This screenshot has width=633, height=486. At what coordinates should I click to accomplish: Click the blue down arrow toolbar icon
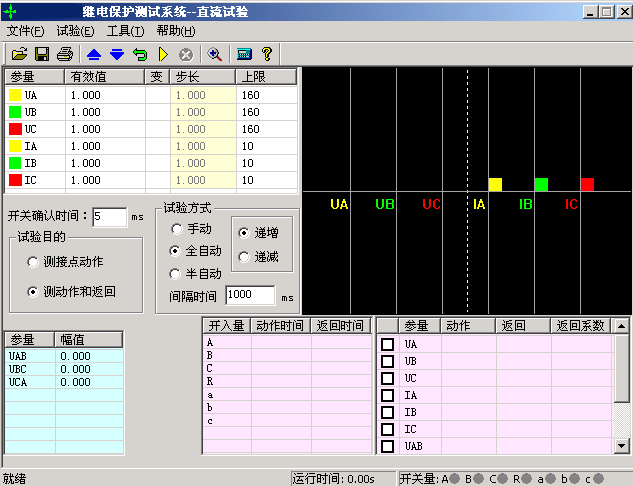(x=116, y=54)
